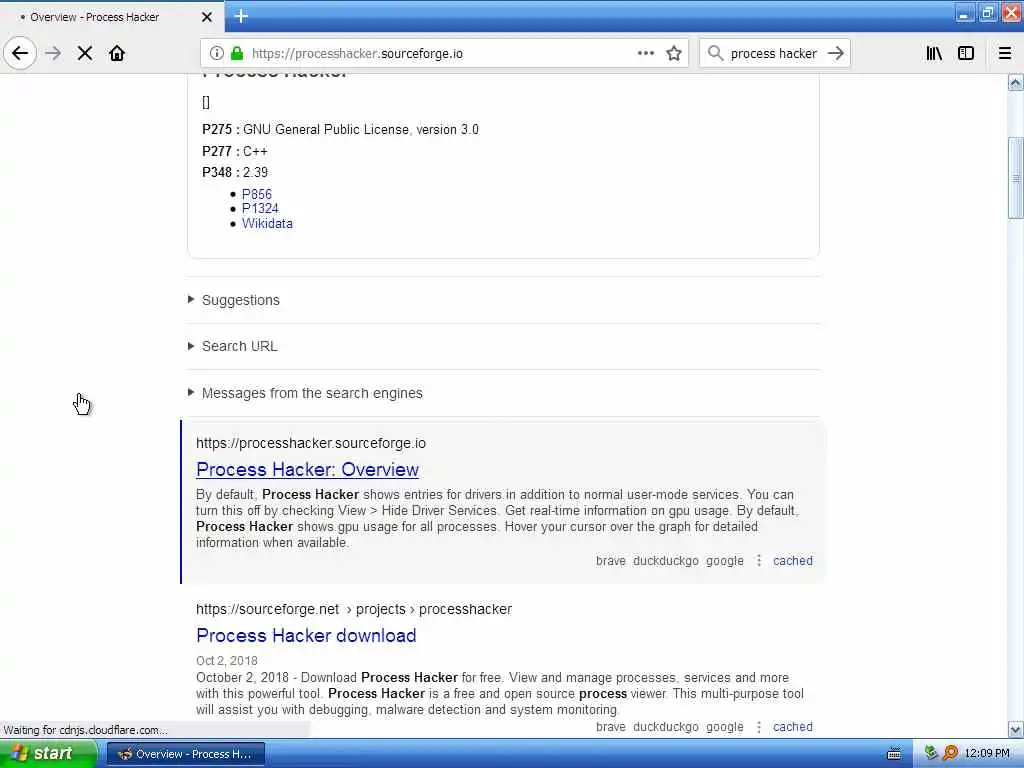This screenshot has height=768, width=1024.
Task: Click 'brave' under Process Hacker download
Action: click(x=611, y=726)
